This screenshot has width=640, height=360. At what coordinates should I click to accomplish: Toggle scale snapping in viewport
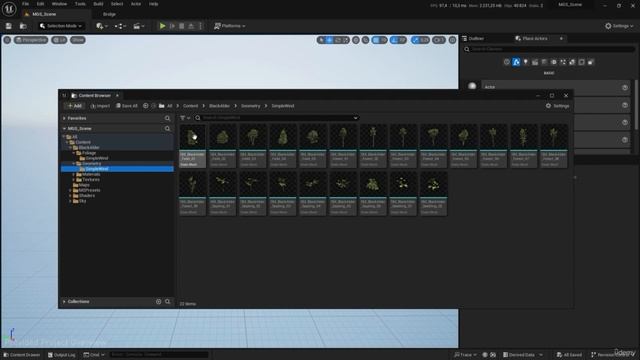coord(416,40)
